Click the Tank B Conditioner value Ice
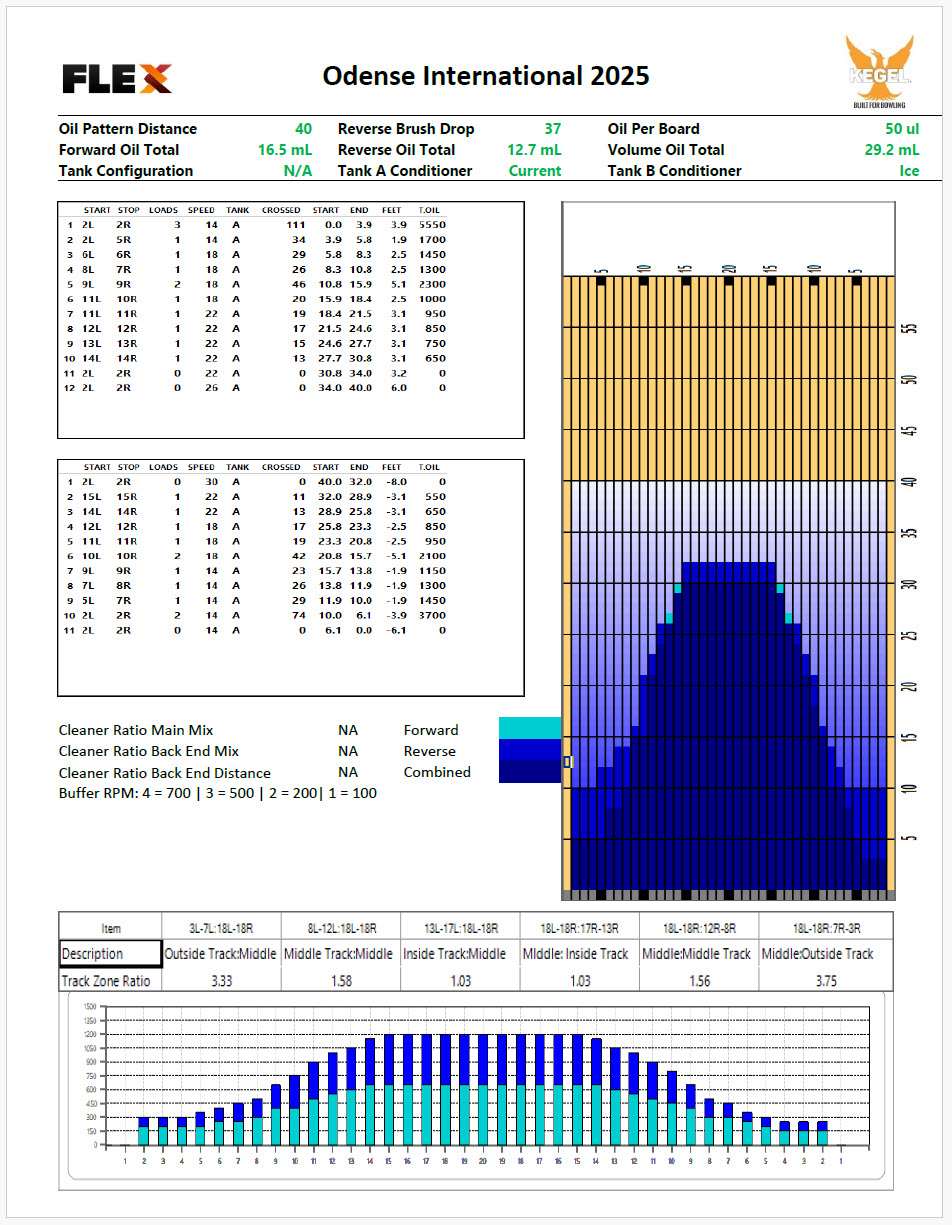This screenshot has width=952, height=1225. (x=908, y=171)
